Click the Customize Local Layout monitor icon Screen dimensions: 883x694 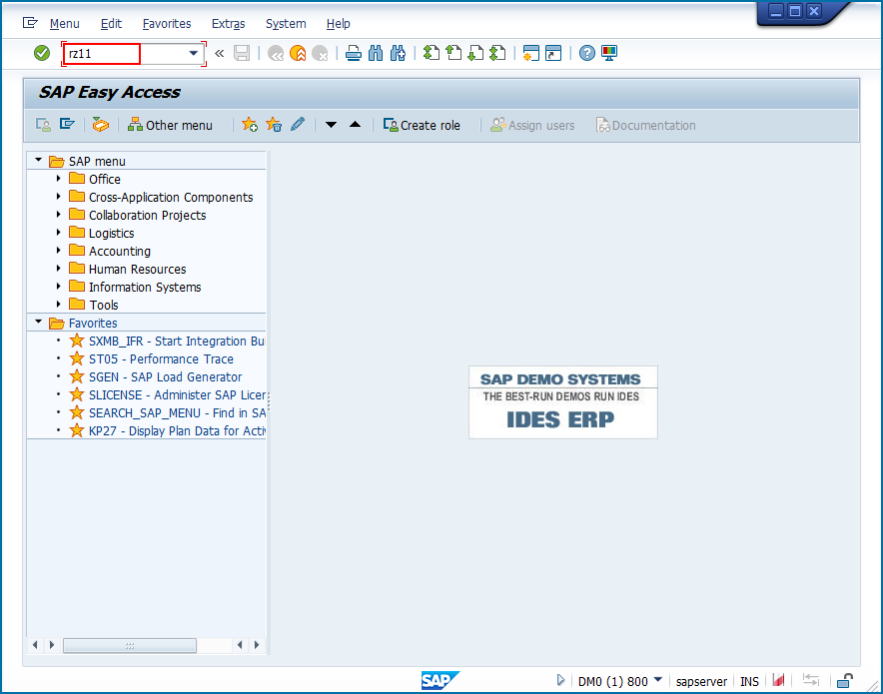(609, 53)
